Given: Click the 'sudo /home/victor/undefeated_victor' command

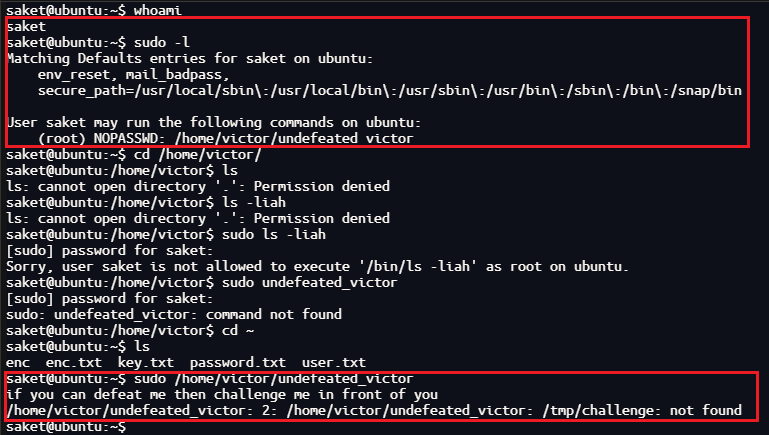Looking at the screenshot, I should tap(270, 378).
